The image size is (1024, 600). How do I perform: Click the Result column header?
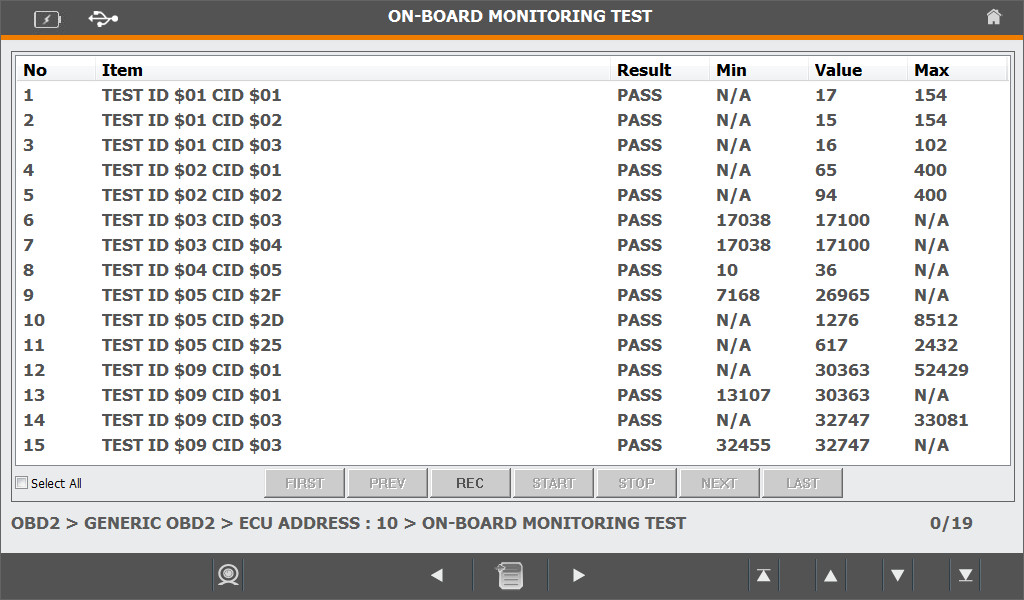(x=644, y=70)
